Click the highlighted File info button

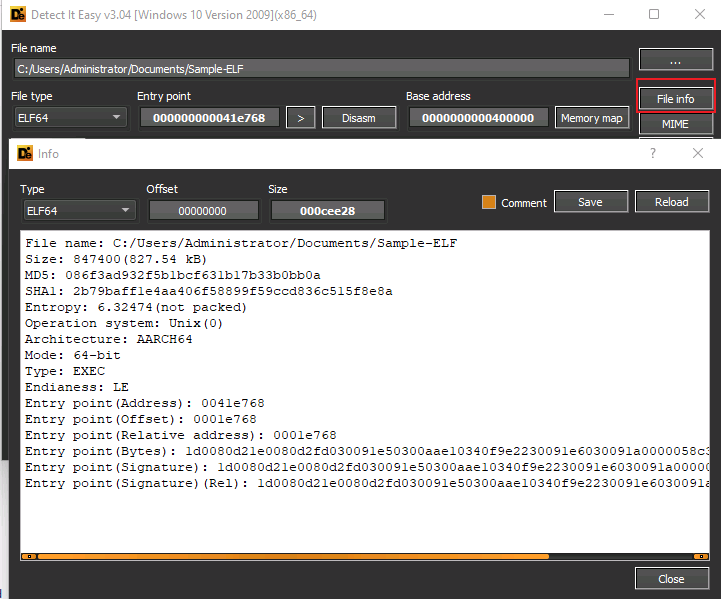675,99
